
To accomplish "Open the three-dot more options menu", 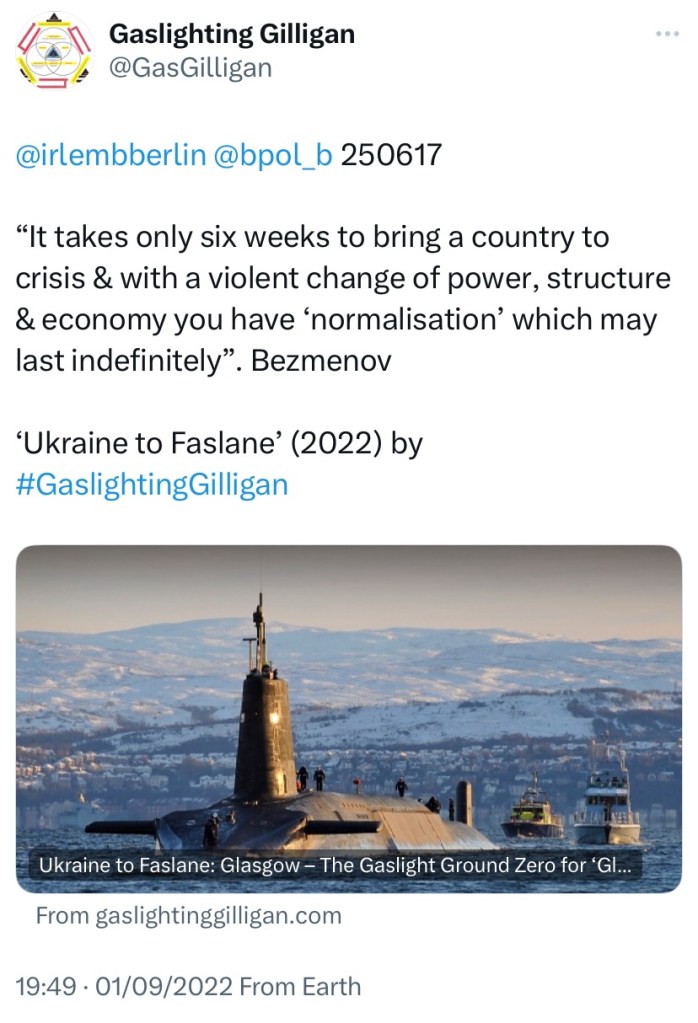I will tap(666, 33).
